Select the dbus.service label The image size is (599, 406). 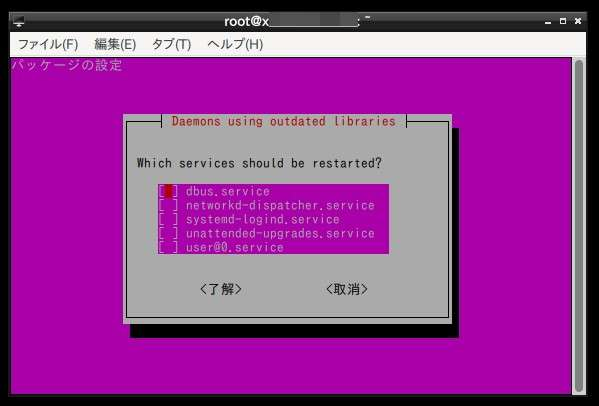[x=228, y=191]
